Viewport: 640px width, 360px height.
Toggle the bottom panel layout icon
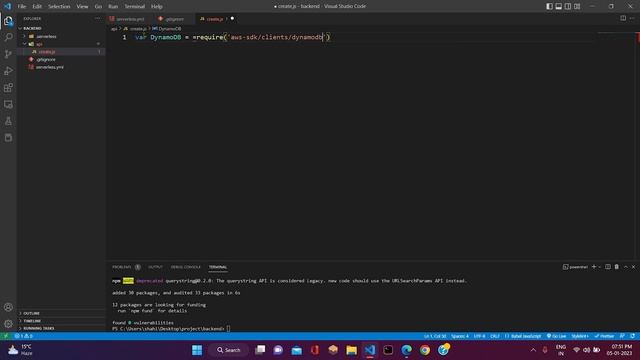pyautogui.click(x=558, y=6)
